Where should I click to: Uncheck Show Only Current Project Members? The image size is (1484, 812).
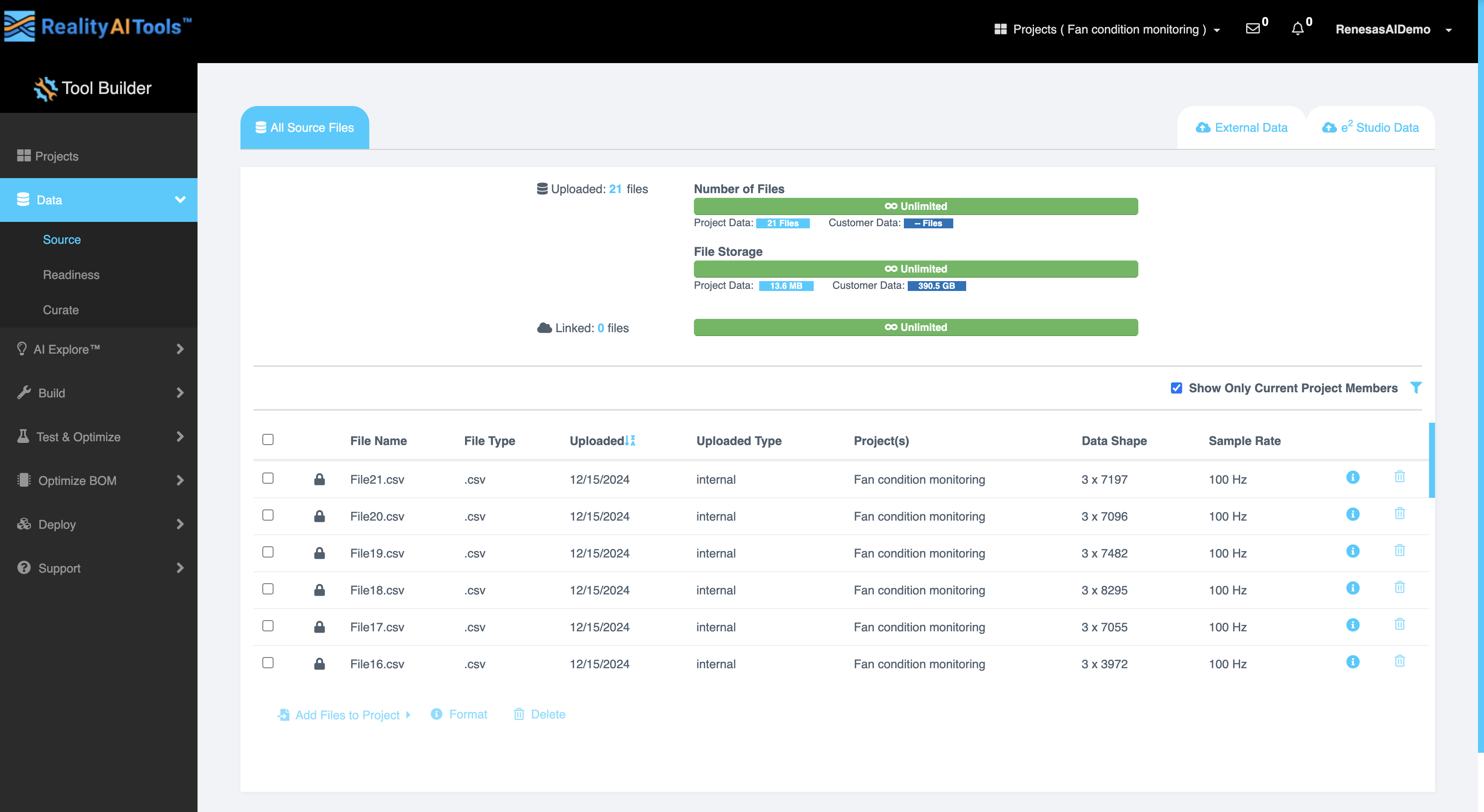[x=1177, y=388]
